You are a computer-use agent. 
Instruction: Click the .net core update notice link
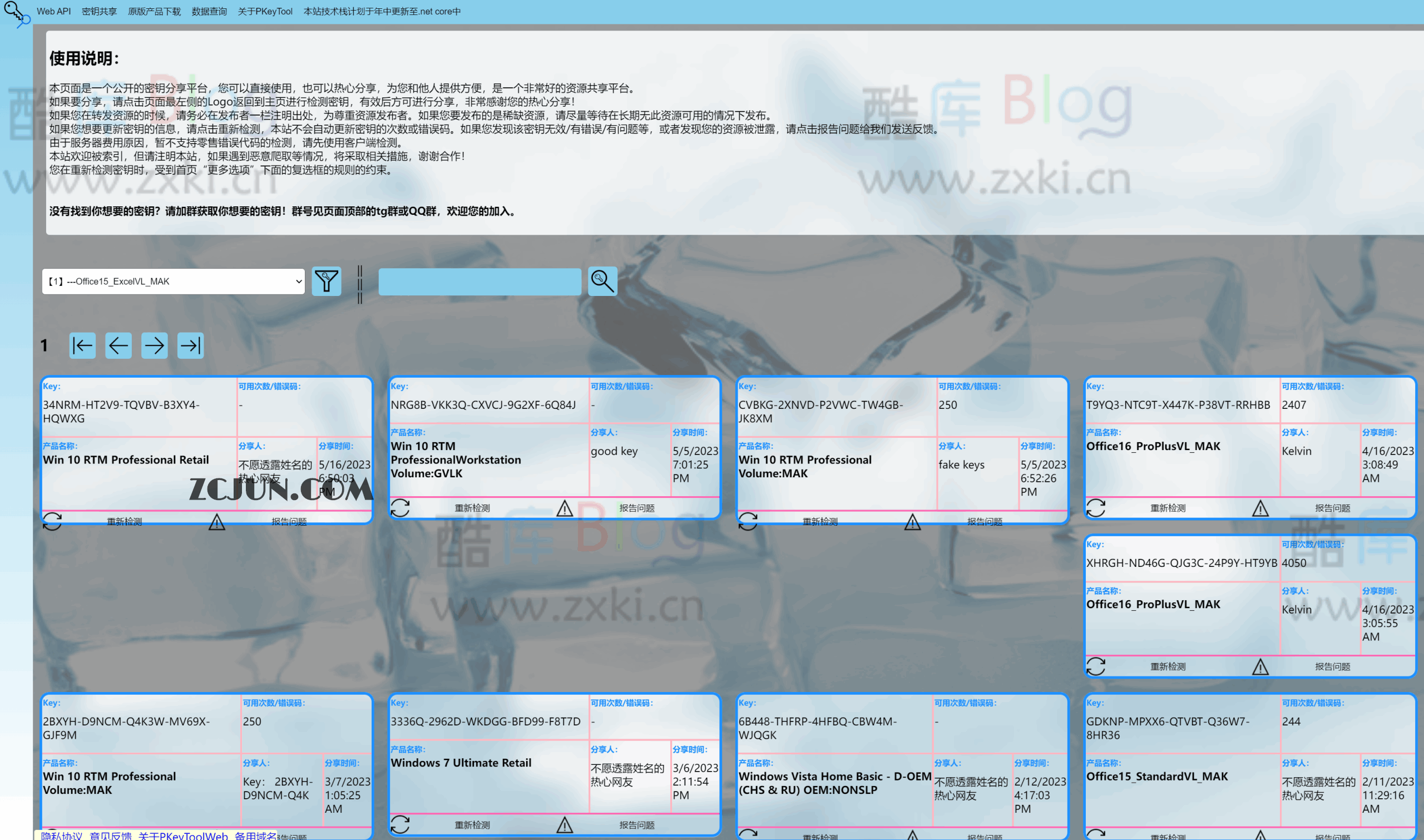(382, 11)
